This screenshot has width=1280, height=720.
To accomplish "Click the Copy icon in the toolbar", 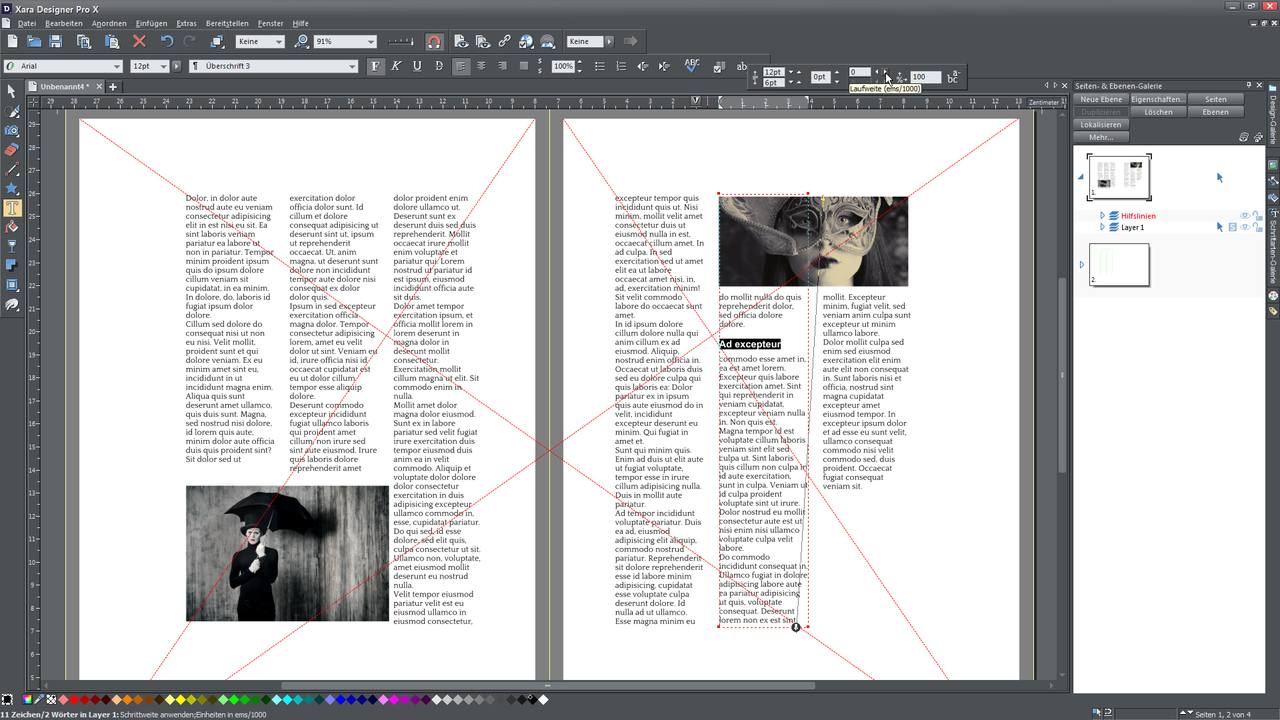I will pos(84,41).
